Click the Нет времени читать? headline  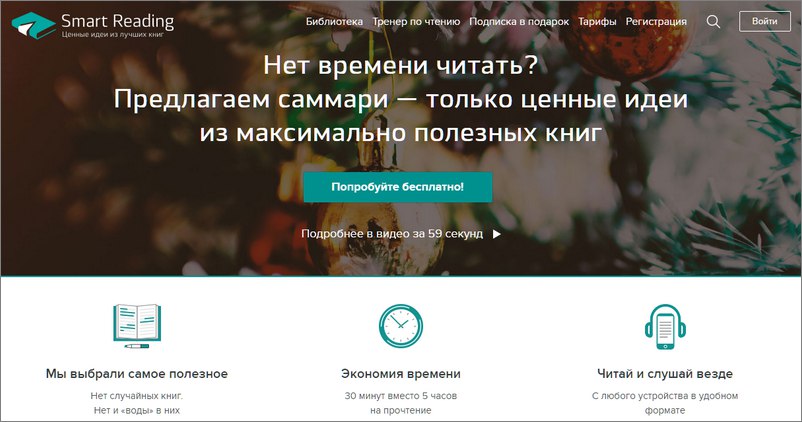400,65
